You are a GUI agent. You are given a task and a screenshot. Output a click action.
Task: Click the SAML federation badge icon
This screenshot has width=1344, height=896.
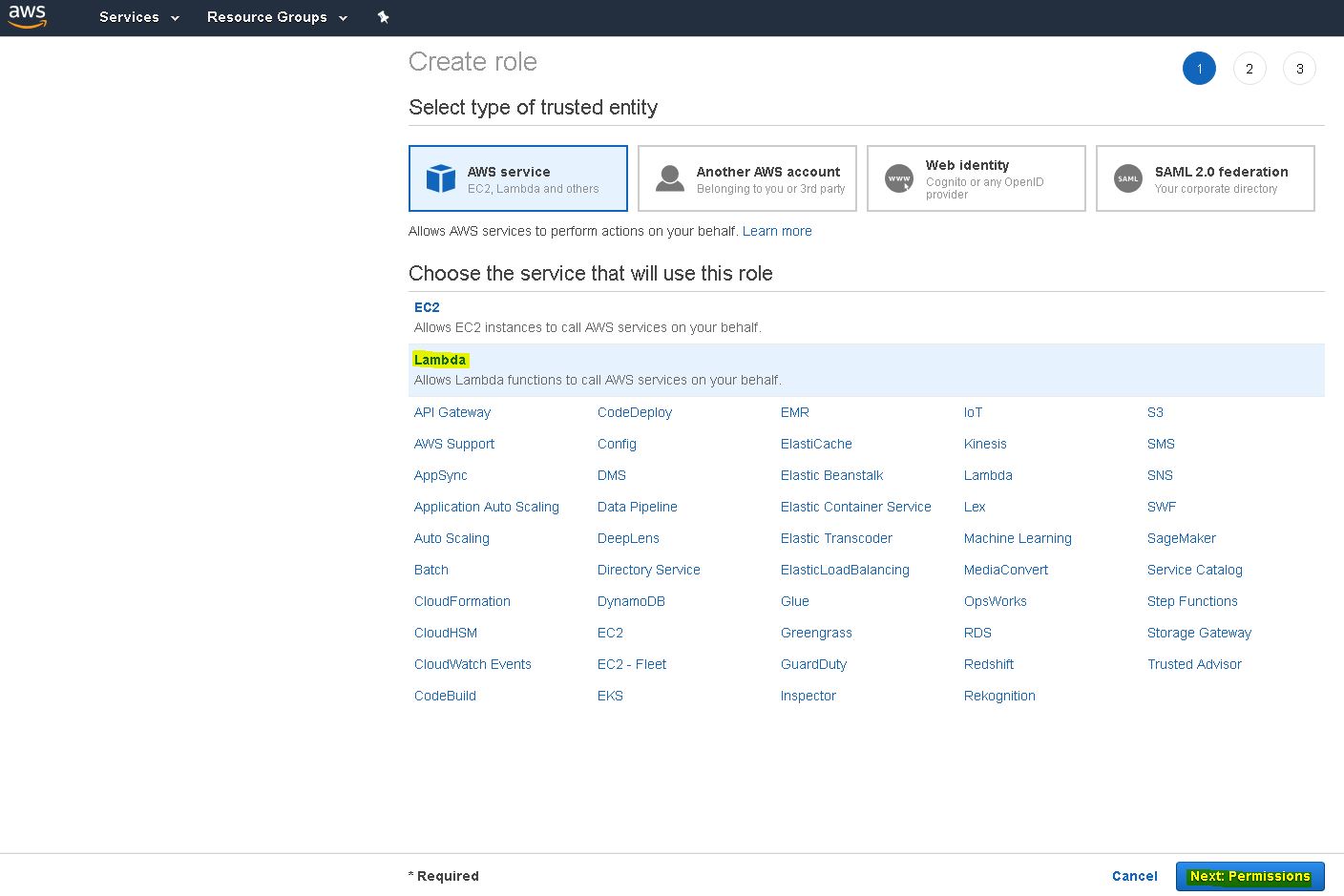[1128, 178]
